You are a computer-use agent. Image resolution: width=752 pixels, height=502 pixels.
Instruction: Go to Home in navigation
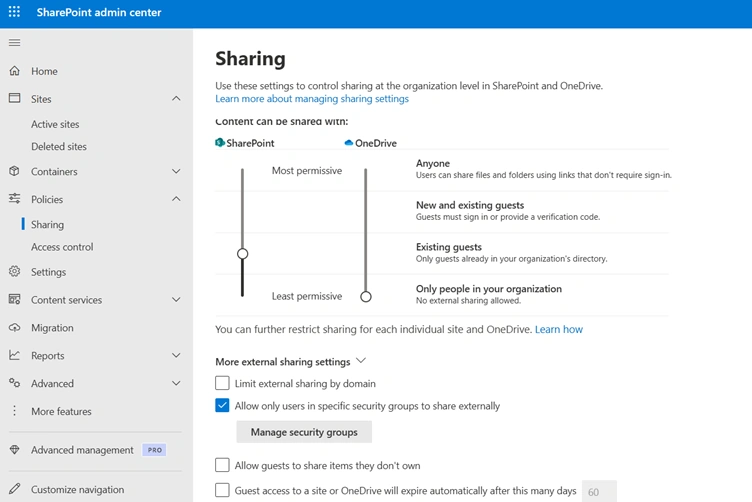[44, 71]
